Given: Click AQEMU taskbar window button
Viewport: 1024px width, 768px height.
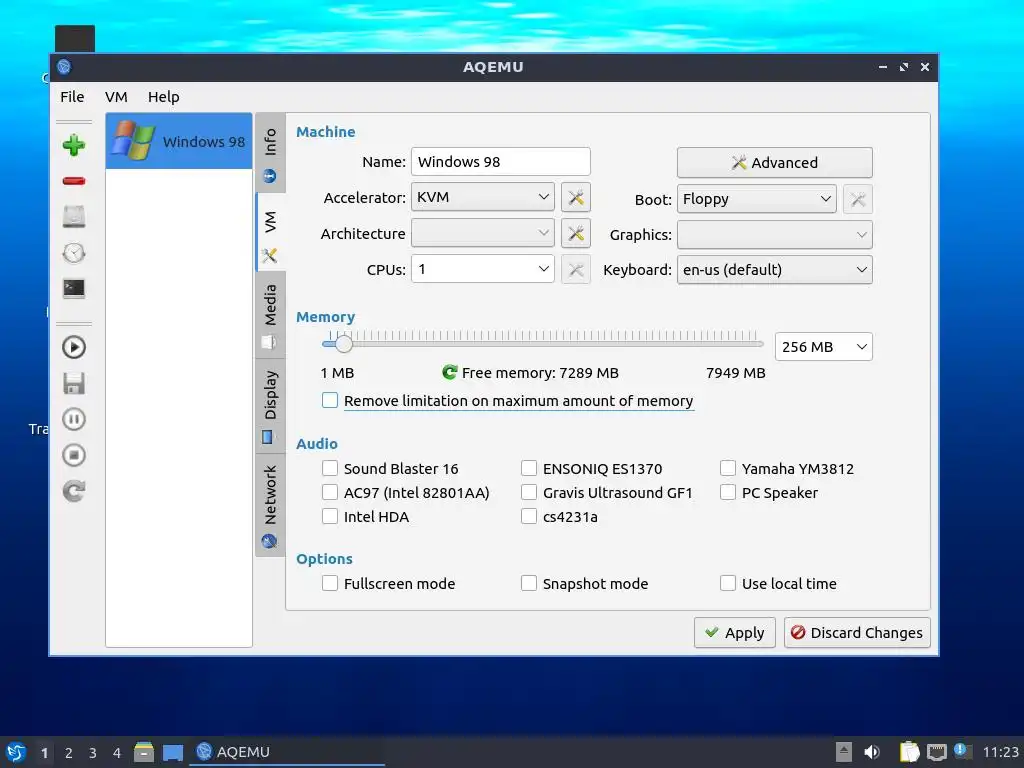Looking at the screenshot, I should click(x=287, y=752).
